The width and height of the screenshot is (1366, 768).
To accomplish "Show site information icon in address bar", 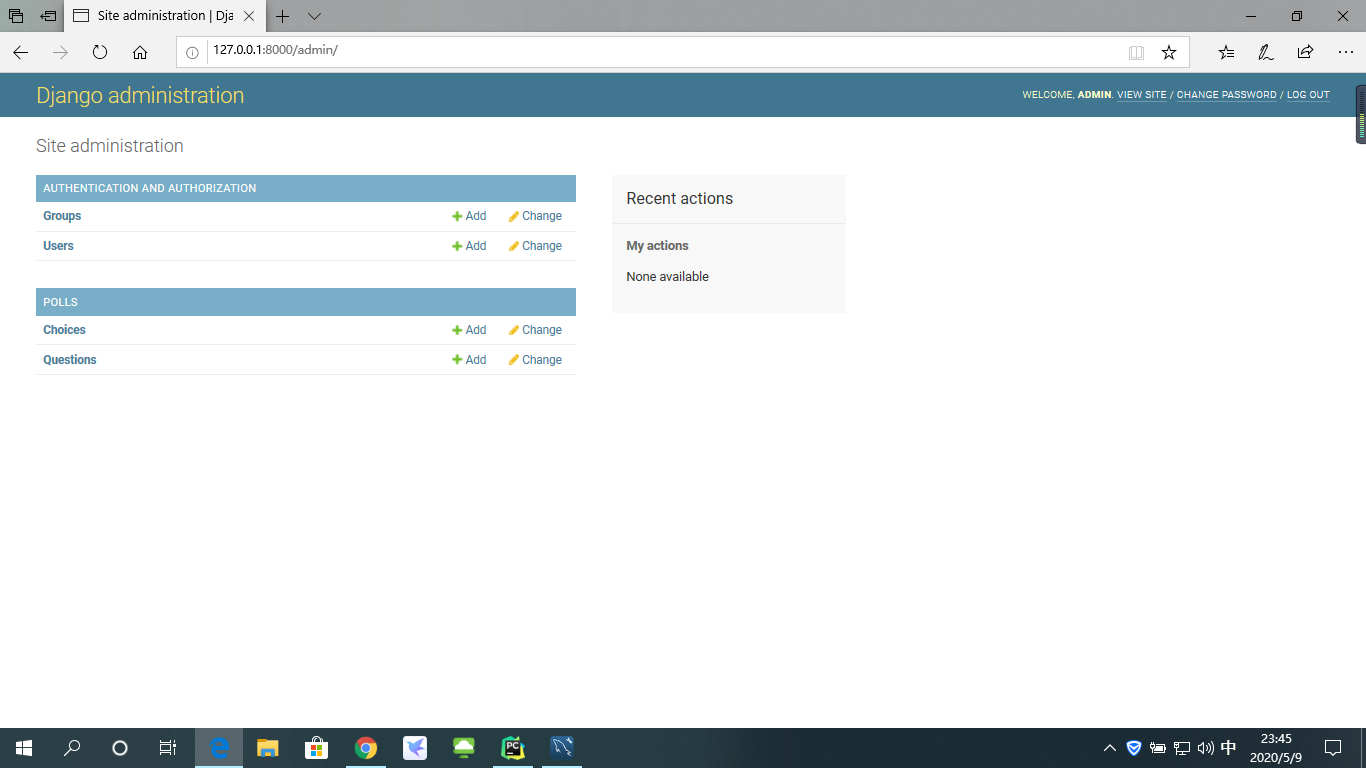I will click(193, 52).
